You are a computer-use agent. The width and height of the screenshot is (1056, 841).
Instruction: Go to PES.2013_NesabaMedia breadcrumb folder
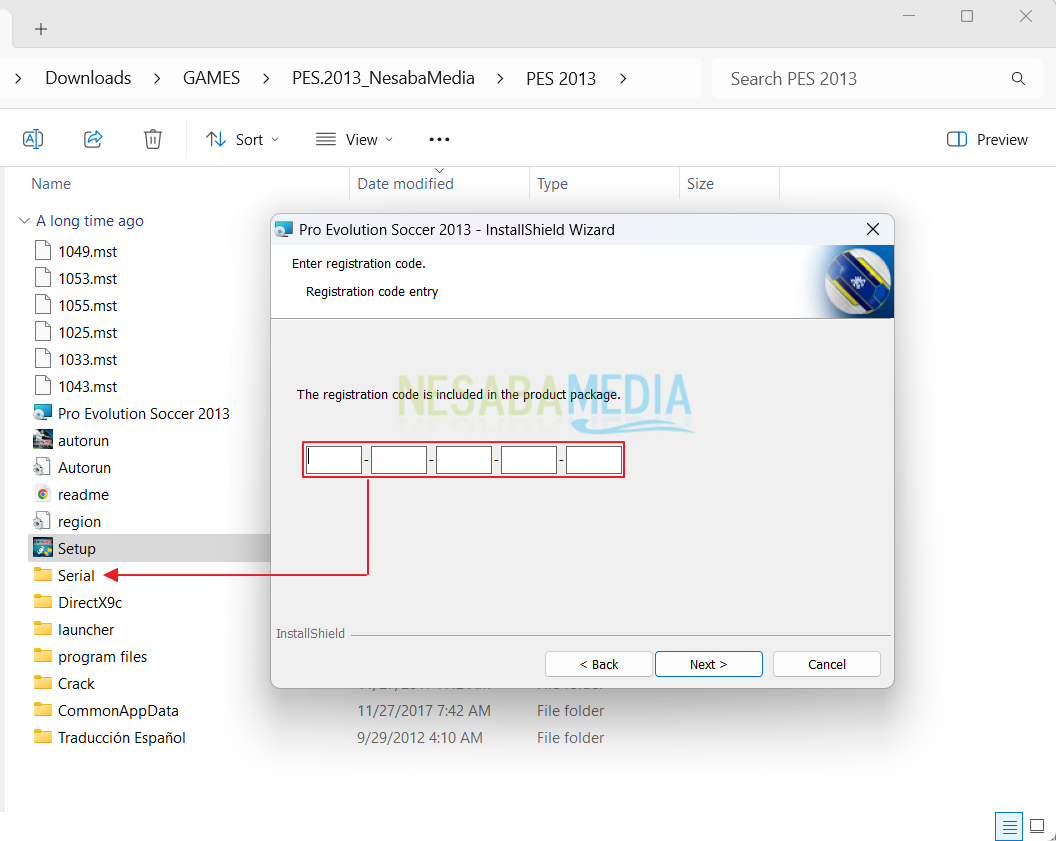(383, 78)
